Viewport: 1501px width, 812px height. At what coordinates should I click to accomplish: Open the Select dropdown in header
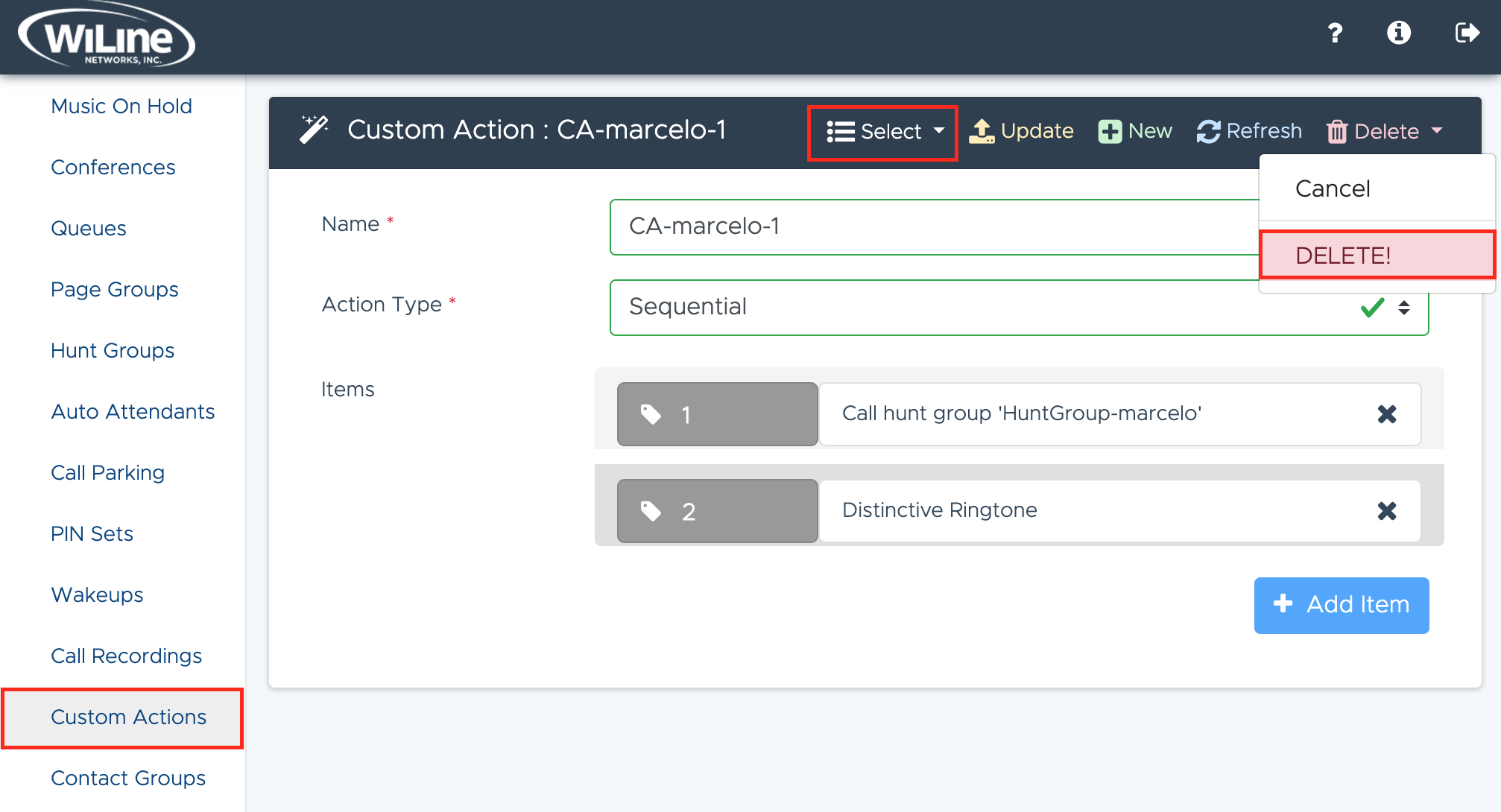883,133
